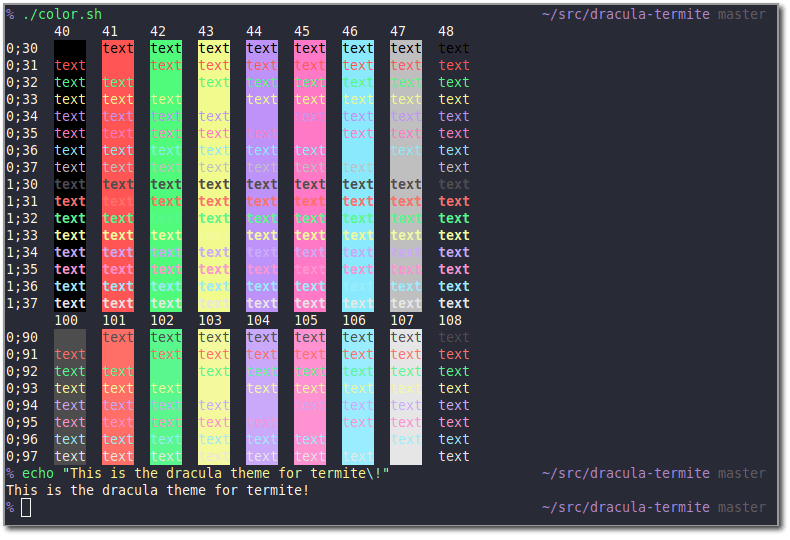Screen dimensions: 790x540
Task: Pick purple column 104 cell in row 0;90
Action: [262, 337]
